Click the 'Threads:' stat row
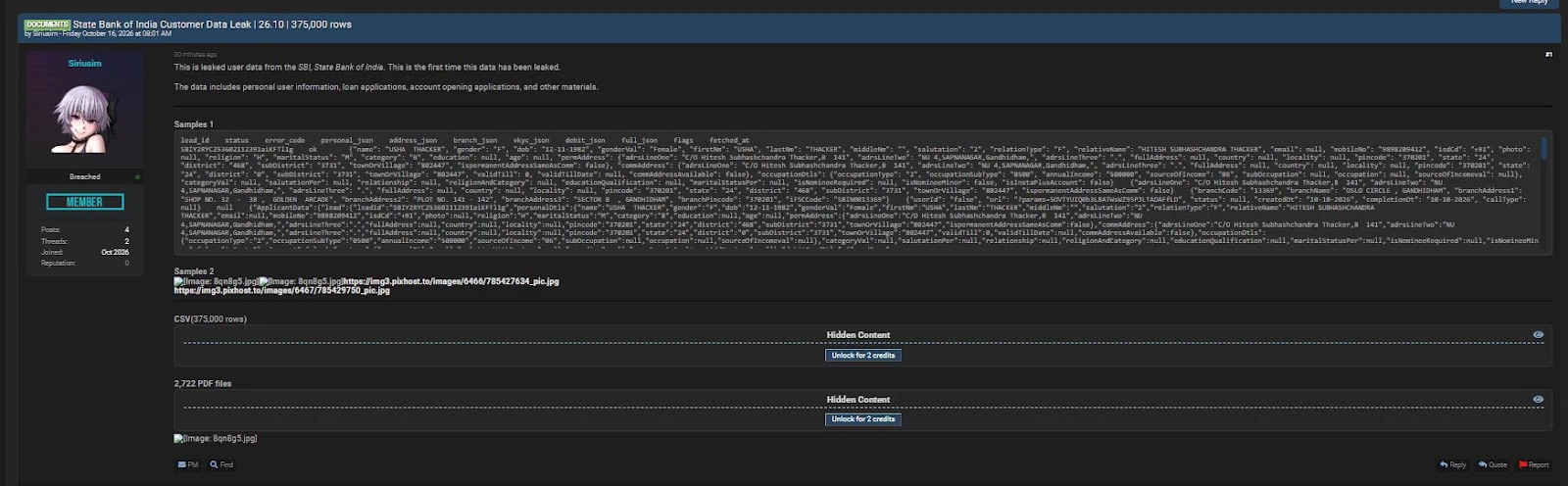This screenshot has width=1568, height=486. pyautogui.click(x=84, y=241)
